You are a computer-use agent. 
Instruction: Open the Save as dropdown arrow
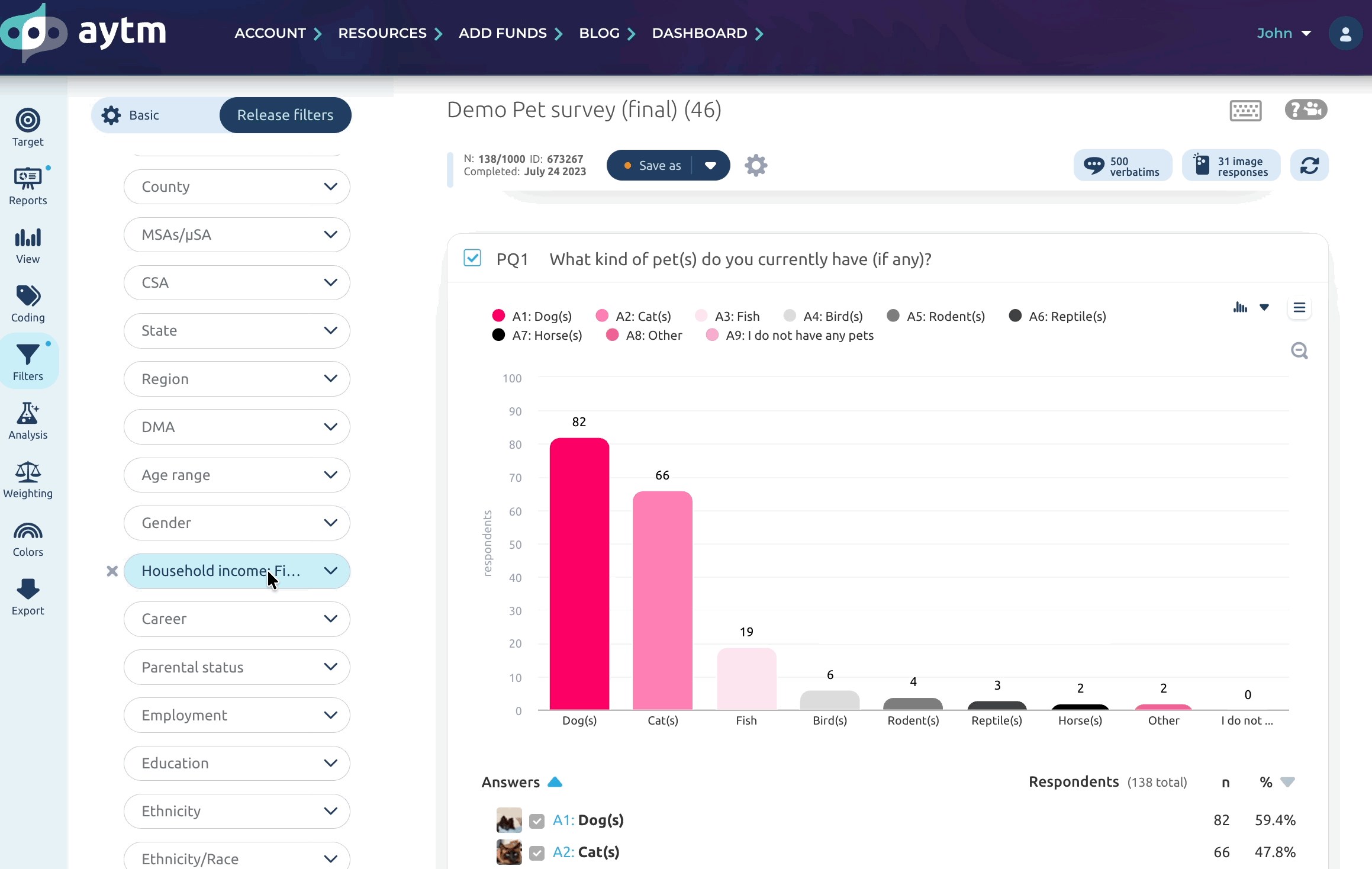pos(710,166)
